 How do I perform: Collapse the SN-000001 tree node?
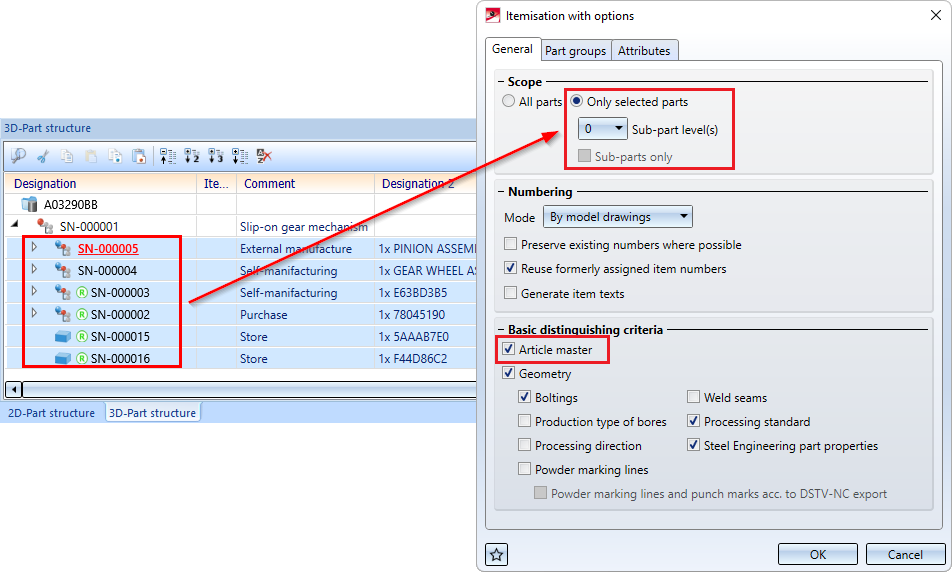click(x=15, y=224)
